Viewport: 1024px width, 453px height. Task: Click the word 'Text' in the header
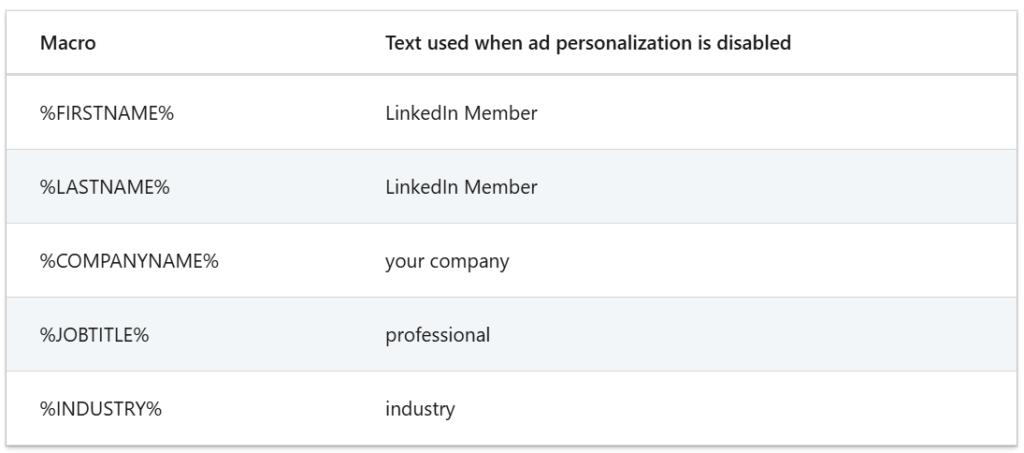[402, 45]
